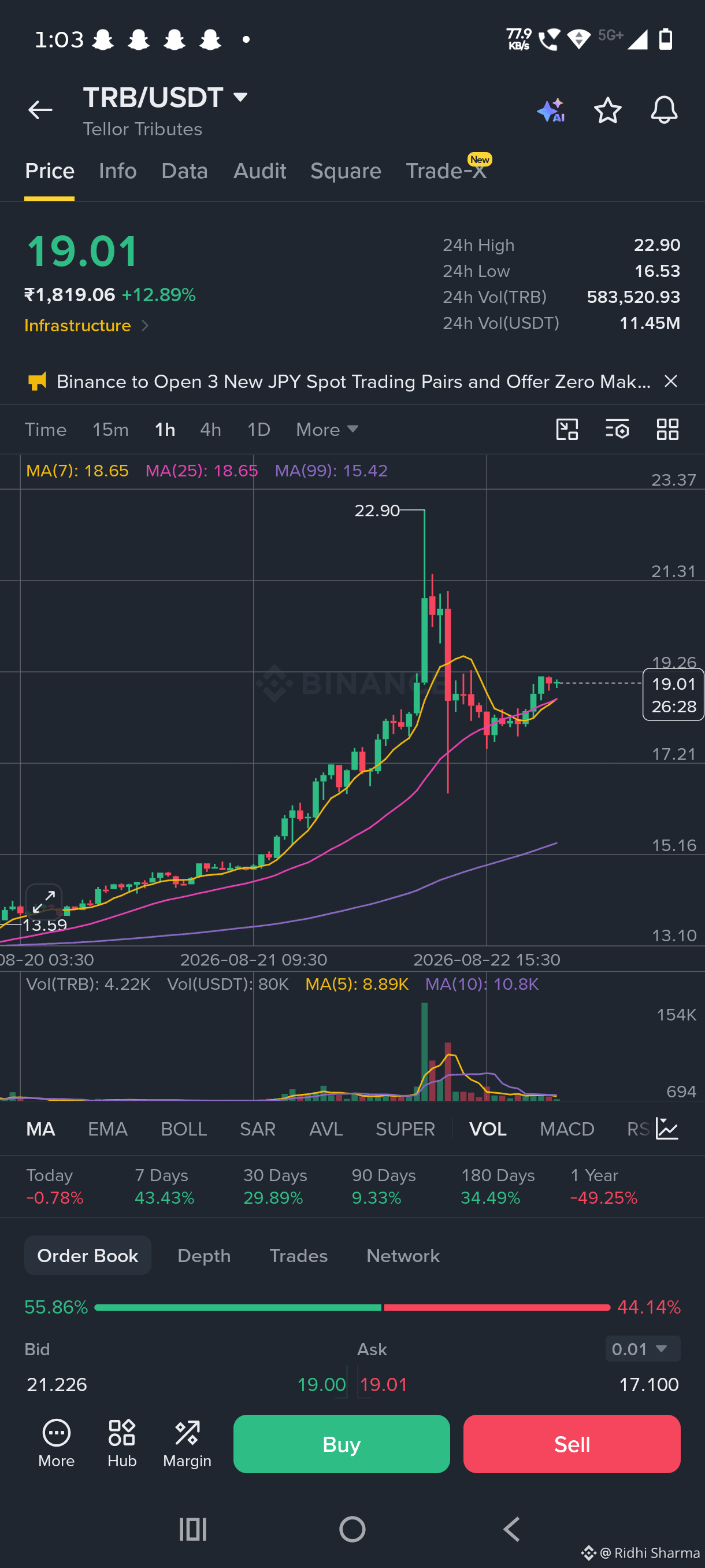Expand the More timeframes dropdown
705x1568 pixels.
pyautogui.click(x=327, y=430)
